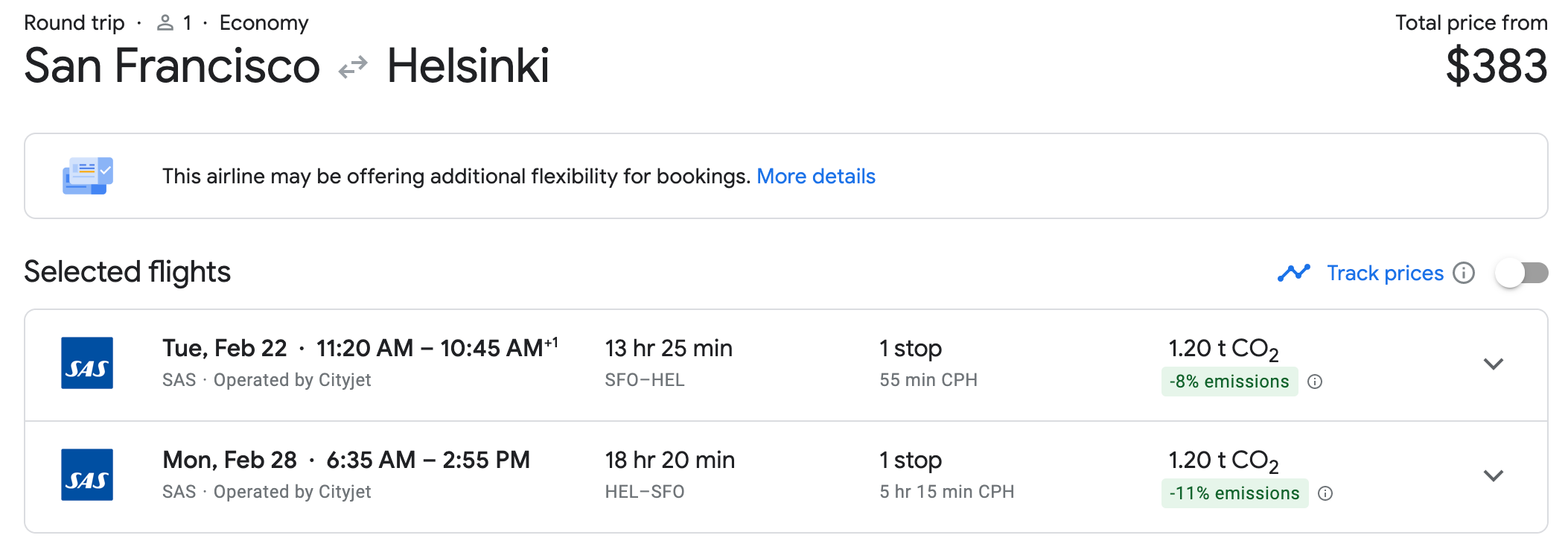
Task: Click the Track prices info icon
Action: pyautogui.click(x=1464, y=273)
